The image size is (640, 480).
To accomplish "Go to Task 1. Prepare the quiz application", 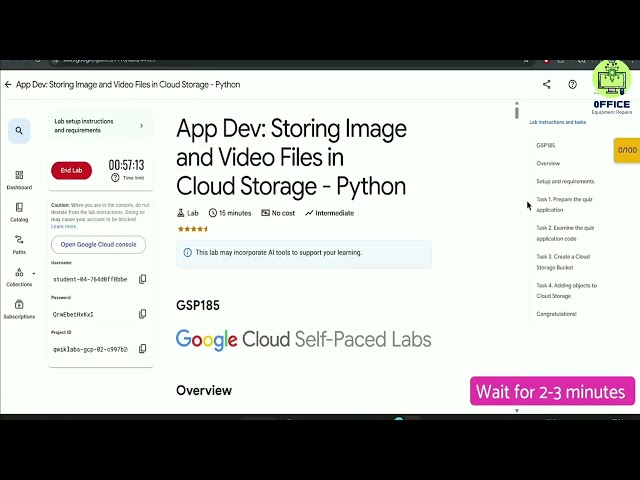I will pyautogui.click(x=564, y=204).
